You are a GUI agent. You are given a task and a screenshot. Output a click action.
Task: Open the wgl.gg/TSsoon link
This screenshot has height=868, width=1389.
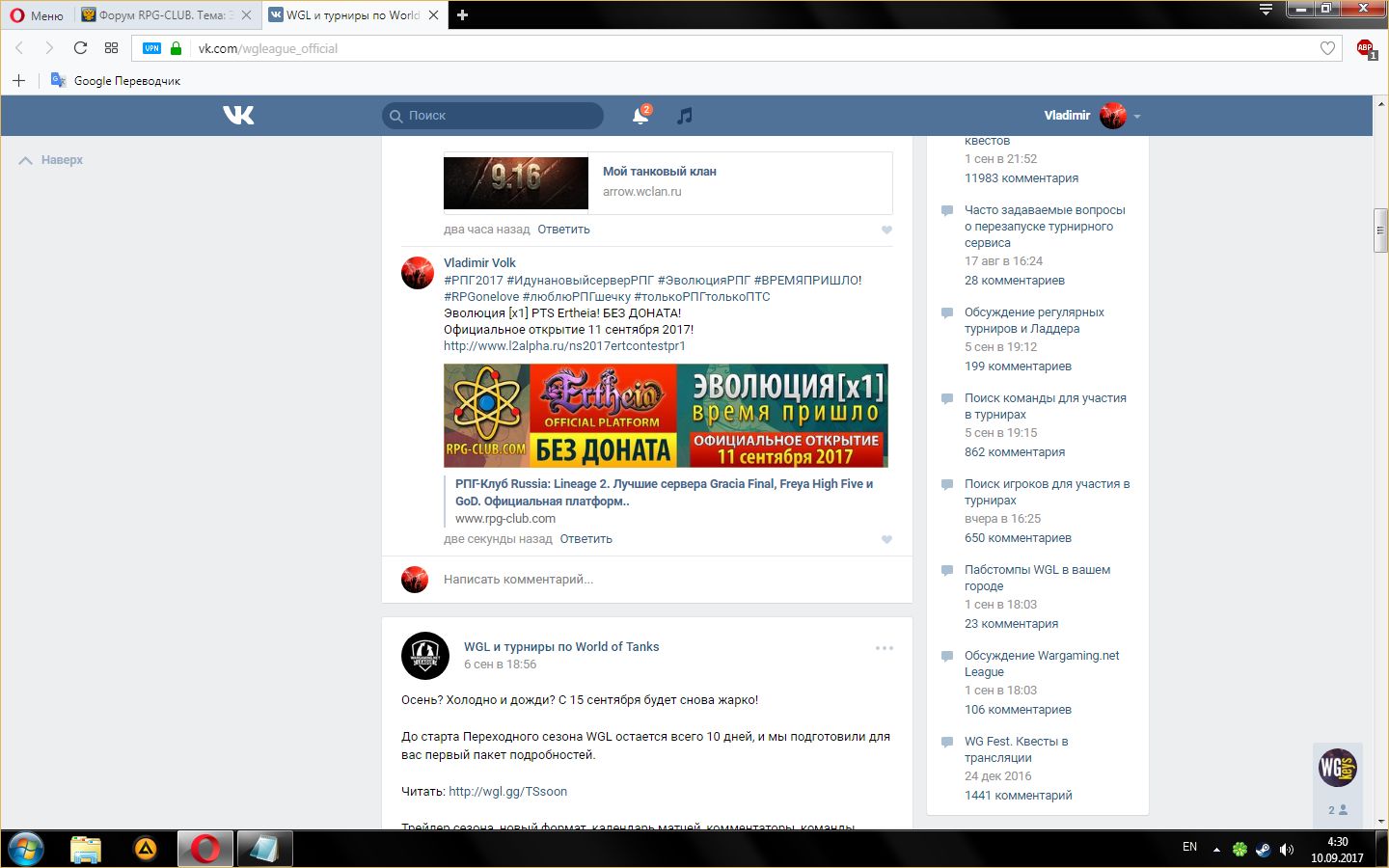point(507,792)
